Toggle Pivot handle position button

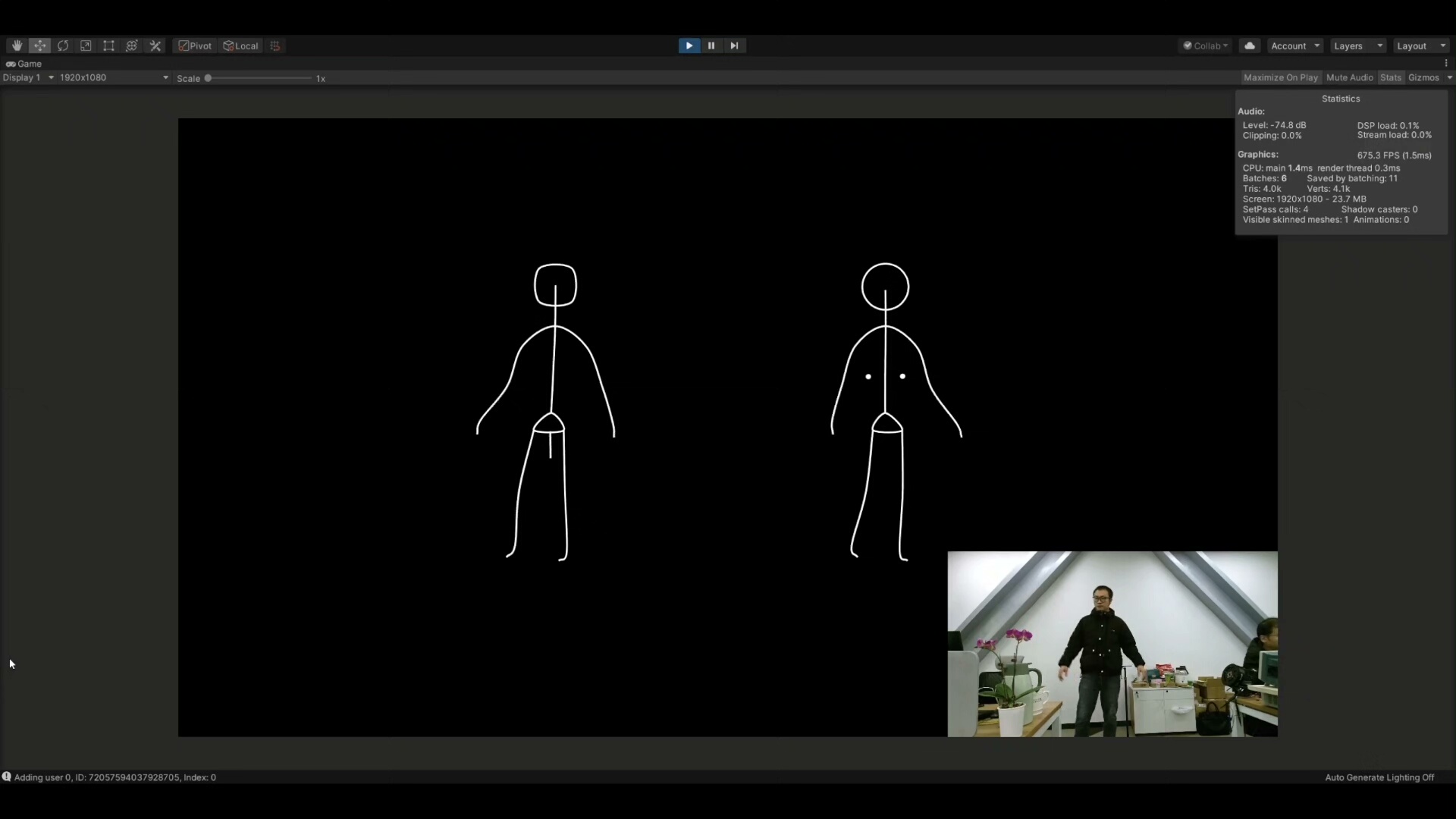[195, 46]
